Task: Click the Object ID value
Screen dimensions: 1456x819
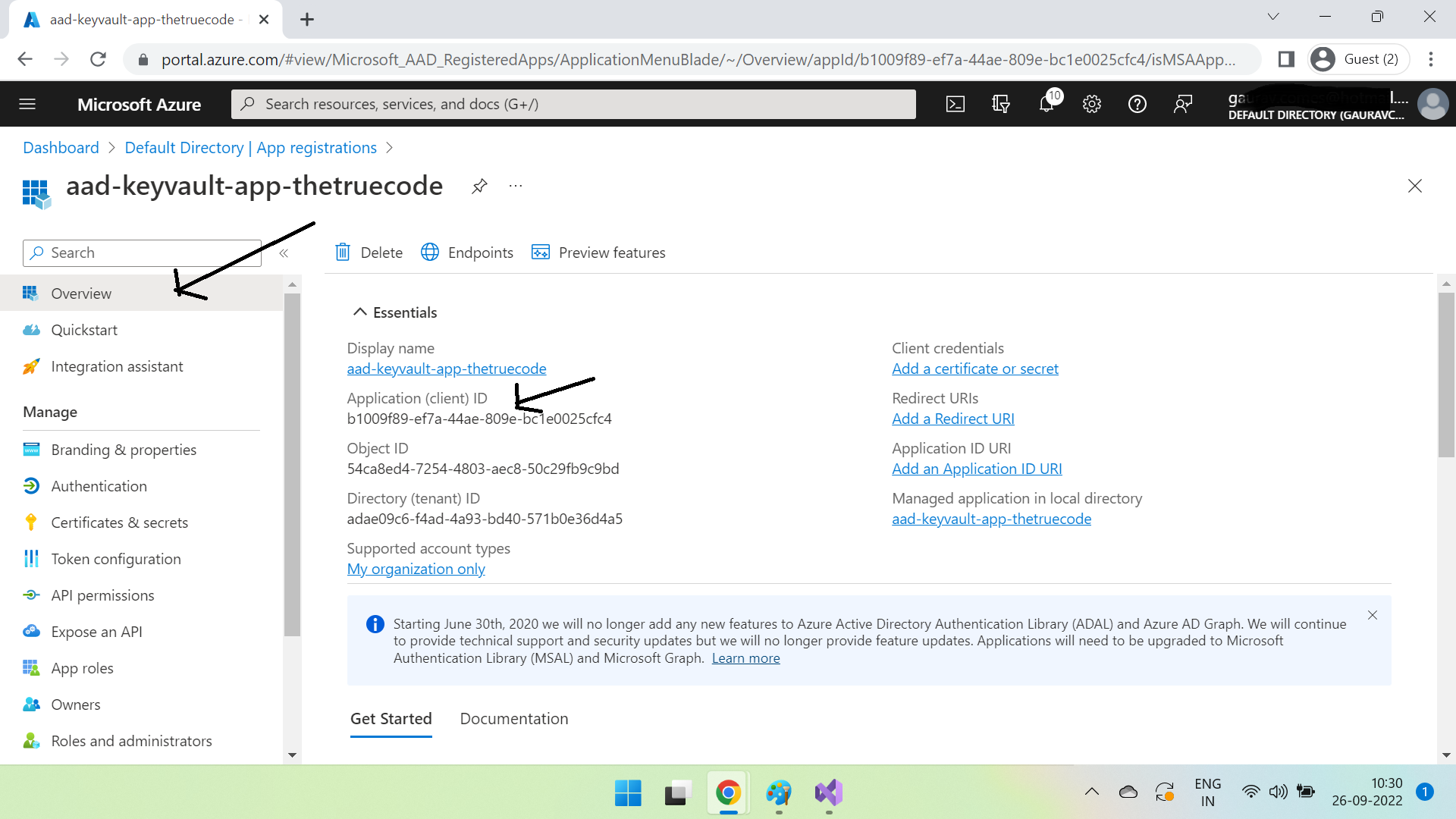Action: [483, 469]
